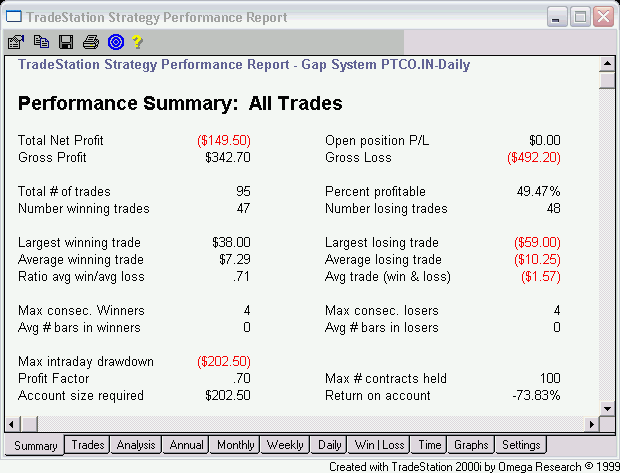Click the Gross Profit value $342.70
This screenshot has height=473, width=620.
[x=228, y=157]
